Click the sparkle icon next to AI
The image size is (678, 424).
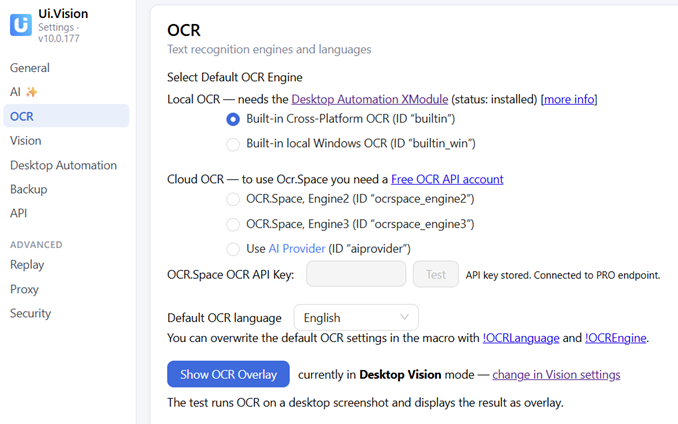[x=32, y=92]
